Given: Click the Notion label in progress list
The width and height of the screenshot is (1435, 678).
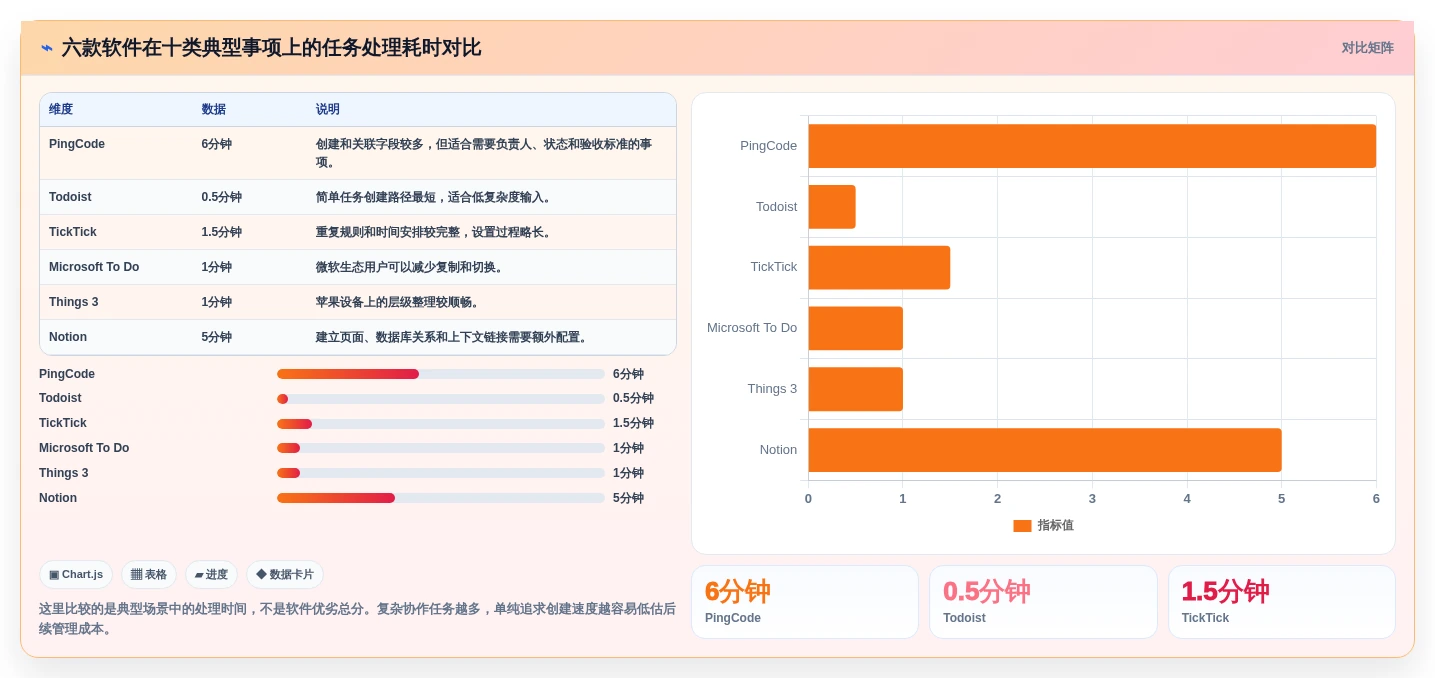Looking at the screenshot, I should coord(58,498).
